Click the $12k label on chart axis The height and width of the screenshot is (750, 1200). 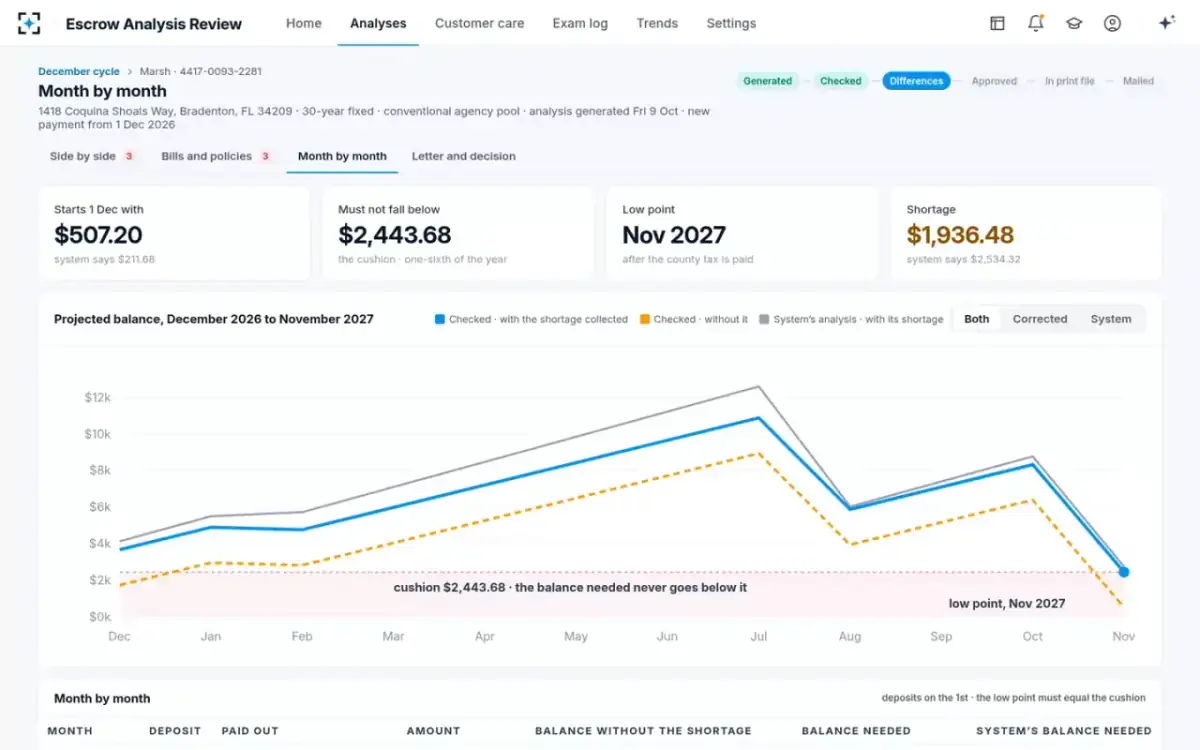click(x=97, y=398)
